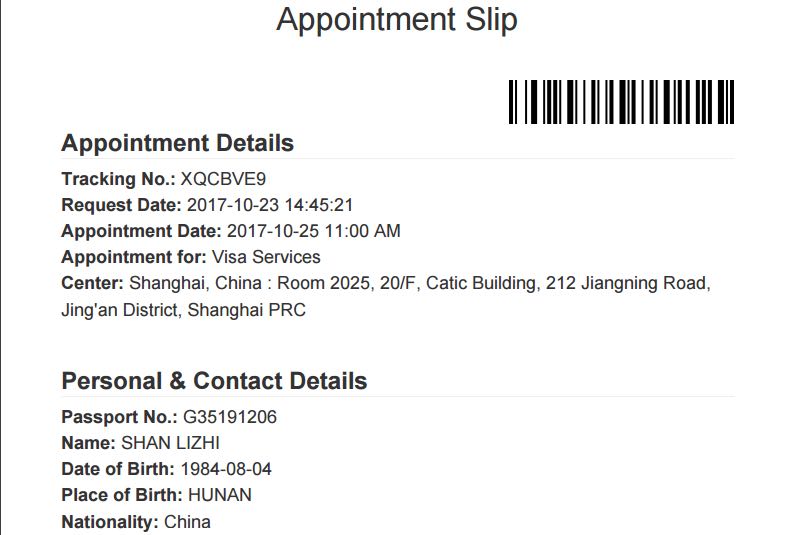Image resolution: width=794 pixels, height=535 pixels.
Task: Click tracking number XQCBVE9
Action: [x=223, y=179]
